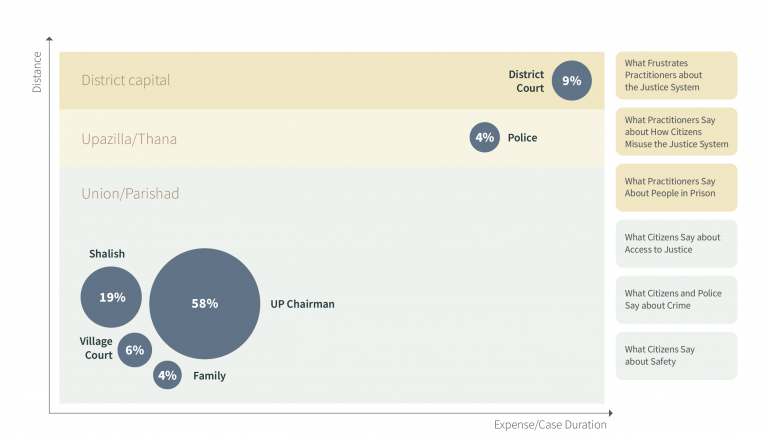768x436 pixels.
Task: Click the 6% Village Court bubble
Action: (134, 350)
